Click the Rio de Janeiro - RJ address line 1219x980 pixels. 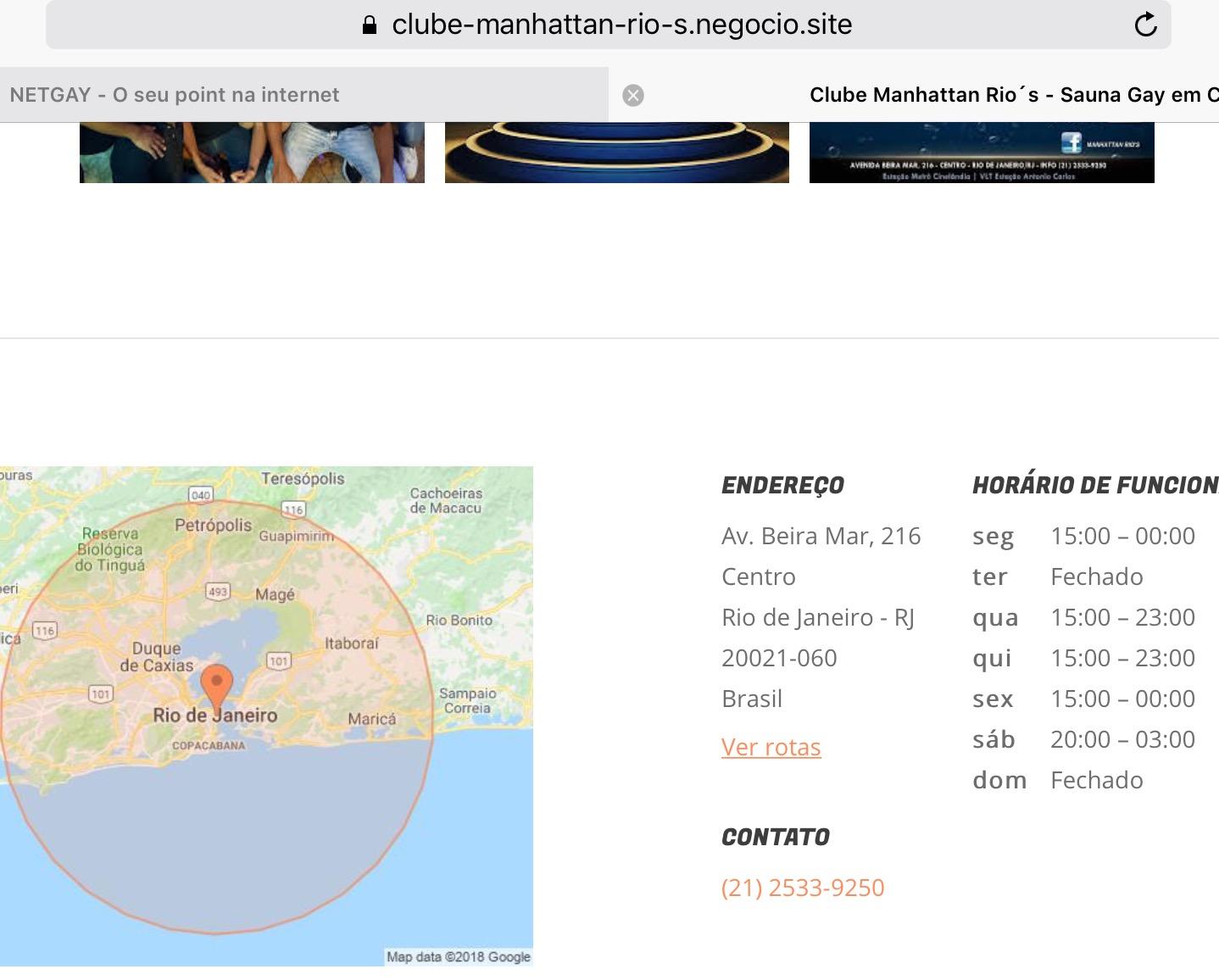pyautogui.click(x=817, y=617)
